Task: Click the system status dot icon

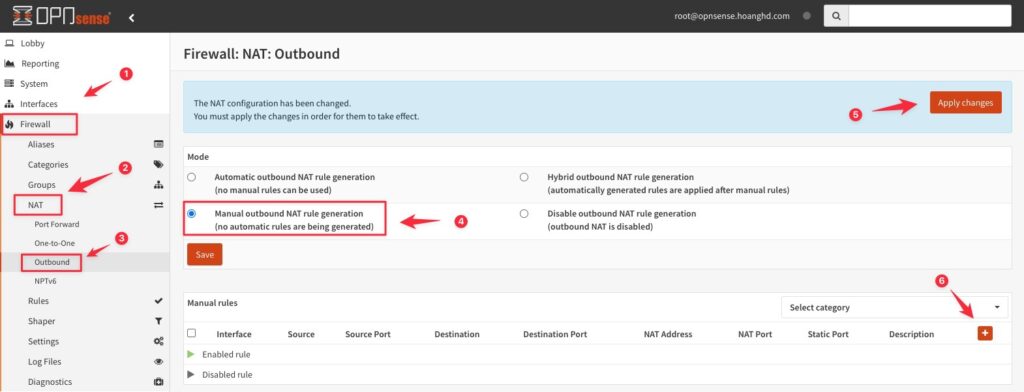Action: [807, 16]
